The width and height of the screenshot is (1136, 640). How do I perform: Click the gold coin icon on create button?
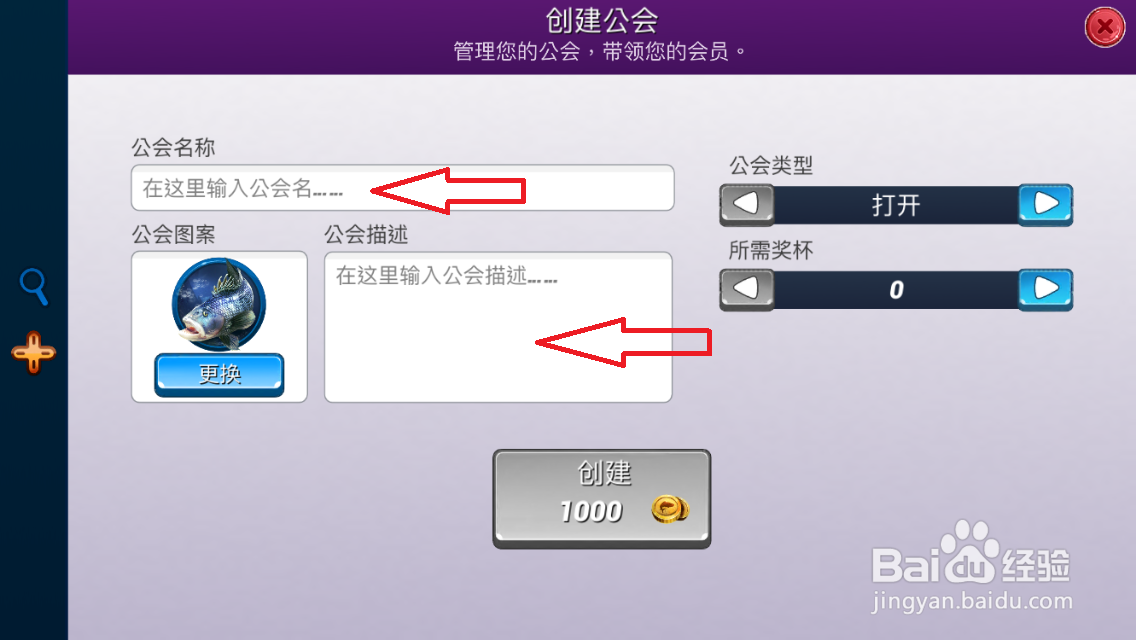pyautogui.click(x=669, y=510)
